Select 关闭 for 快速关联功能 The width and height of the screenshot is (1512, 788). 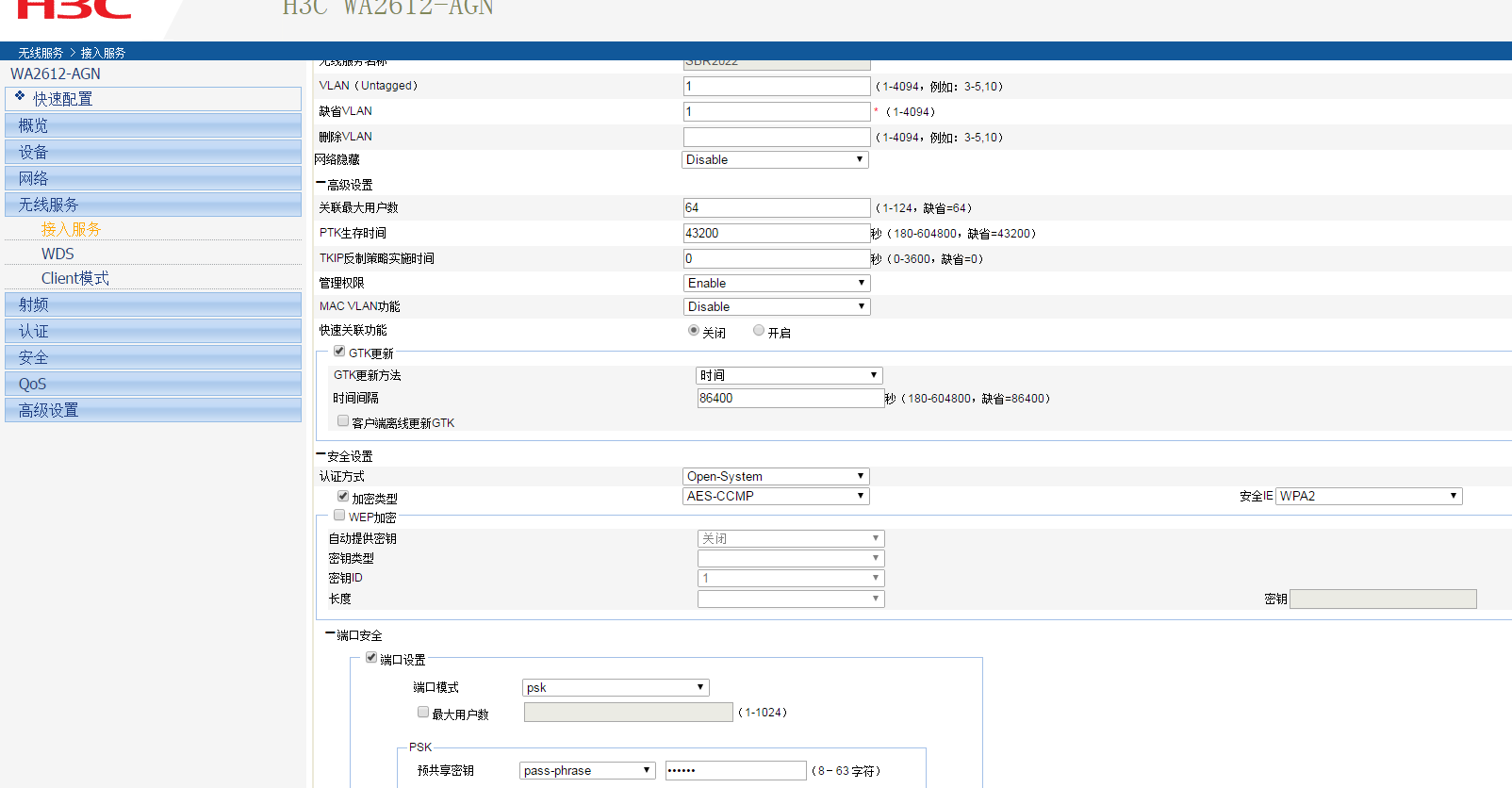coord(694,331)
